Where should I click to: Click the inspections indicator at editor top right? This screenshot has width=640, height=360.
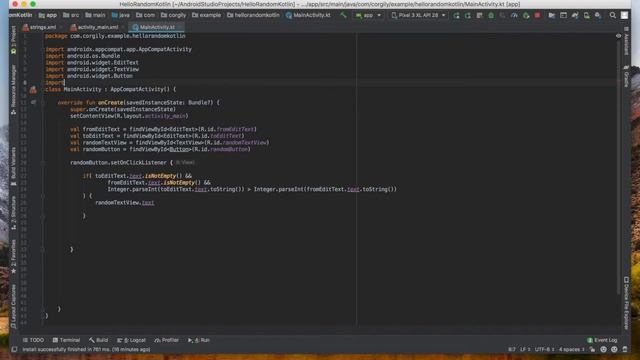coord(618,36)
